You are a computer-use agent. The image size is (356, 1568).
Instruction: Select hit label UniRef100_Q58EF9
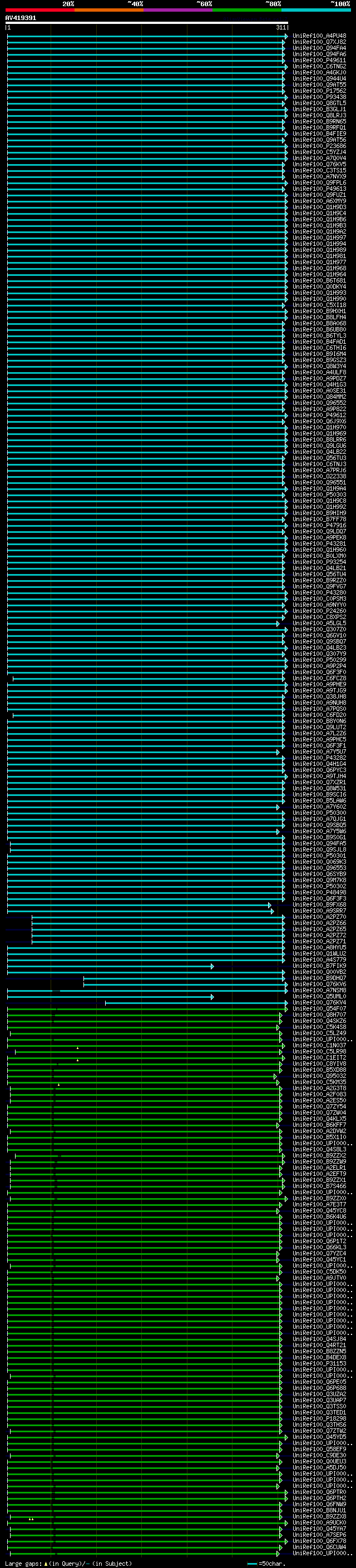319,1450
